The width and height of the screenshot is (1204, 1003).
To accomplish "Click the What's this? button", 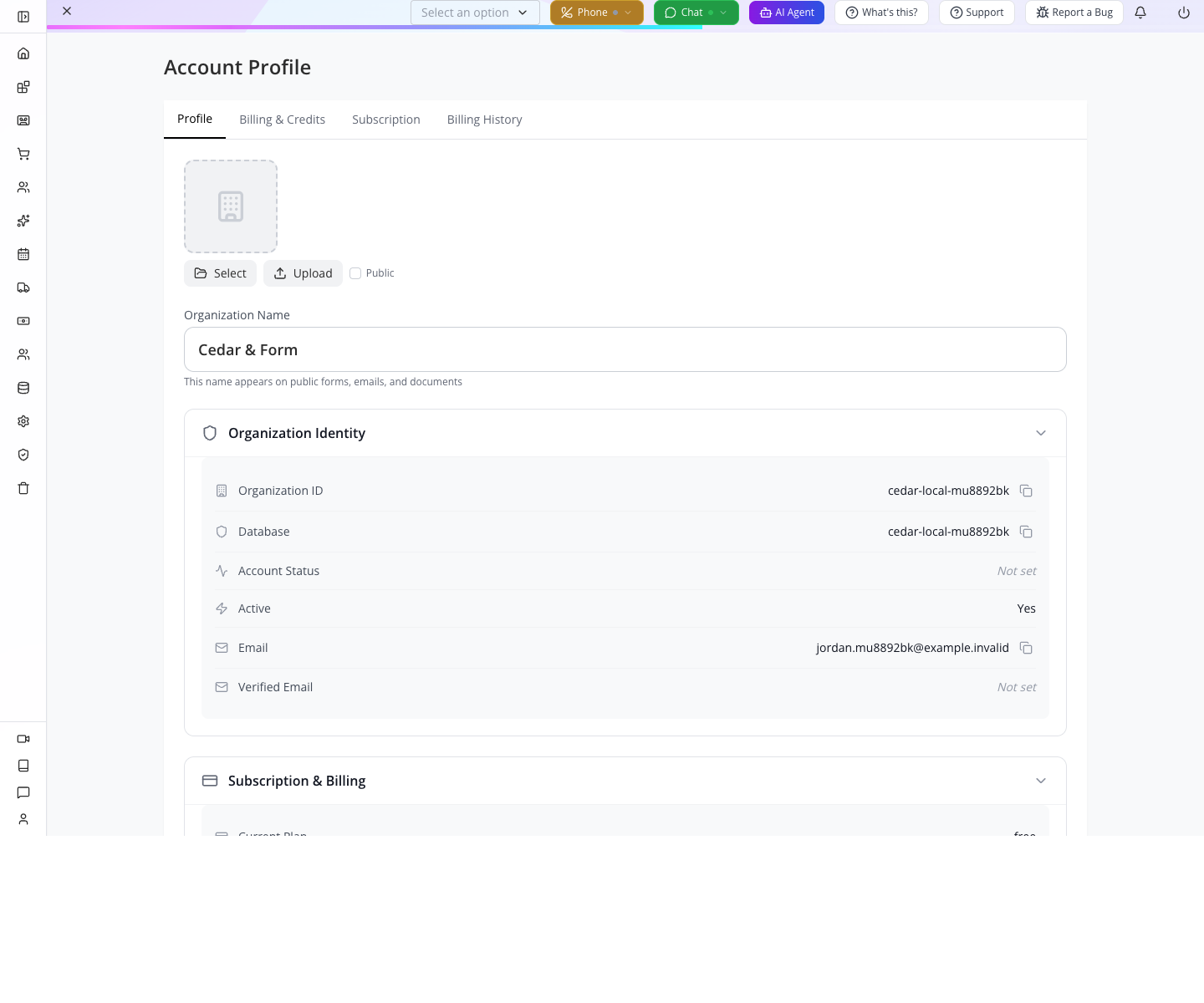I will tap(881, 13).
